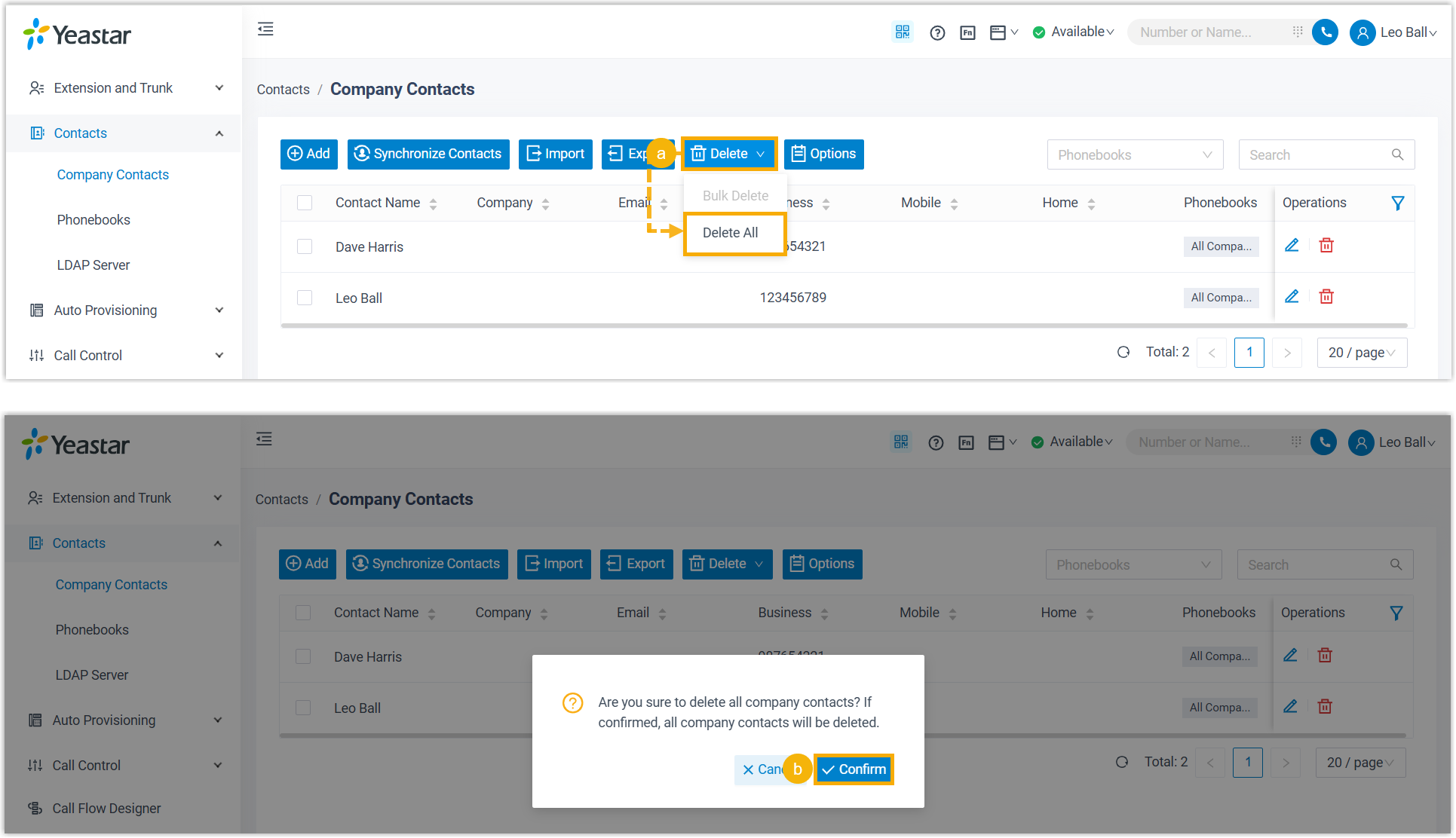Edit Dave Harris contact with pencil icon

tap(1292, 246)
